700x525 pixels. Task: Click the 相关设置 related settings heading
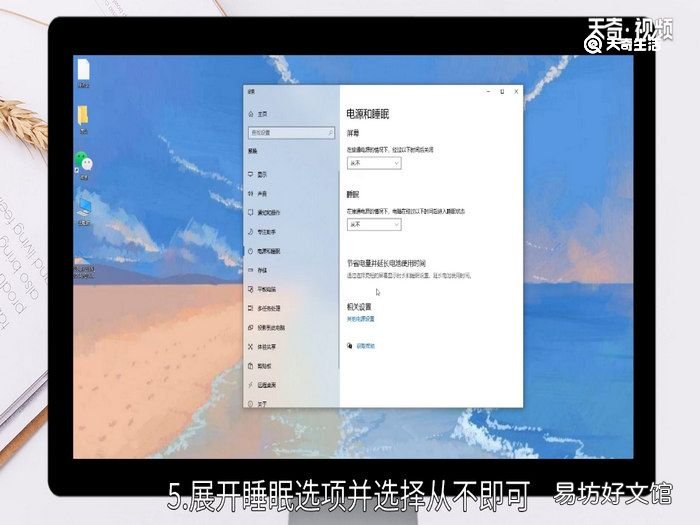coord(359,307)
